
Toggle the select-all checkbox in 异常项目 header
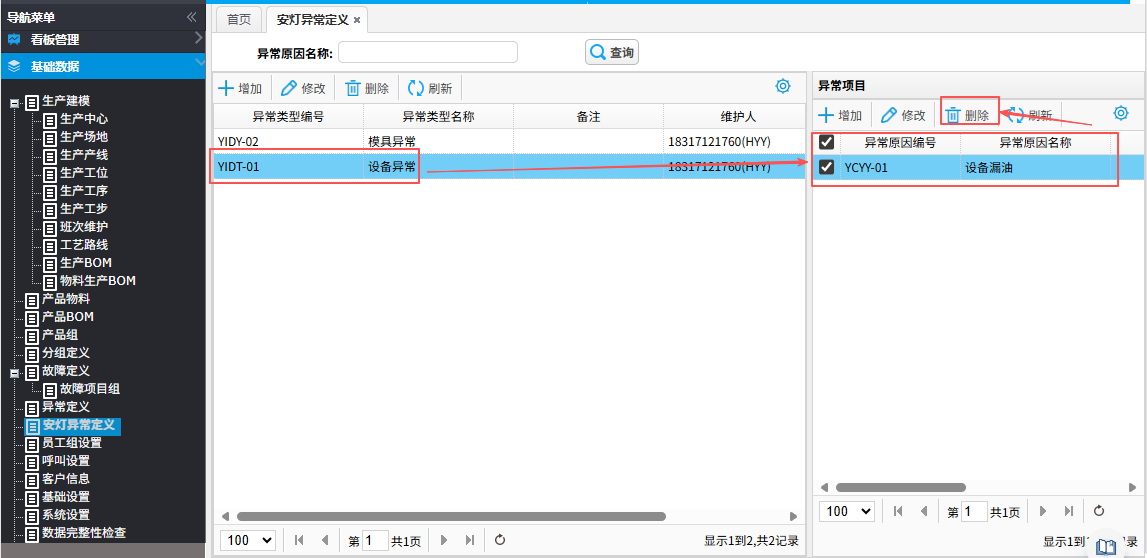(827, 142)
